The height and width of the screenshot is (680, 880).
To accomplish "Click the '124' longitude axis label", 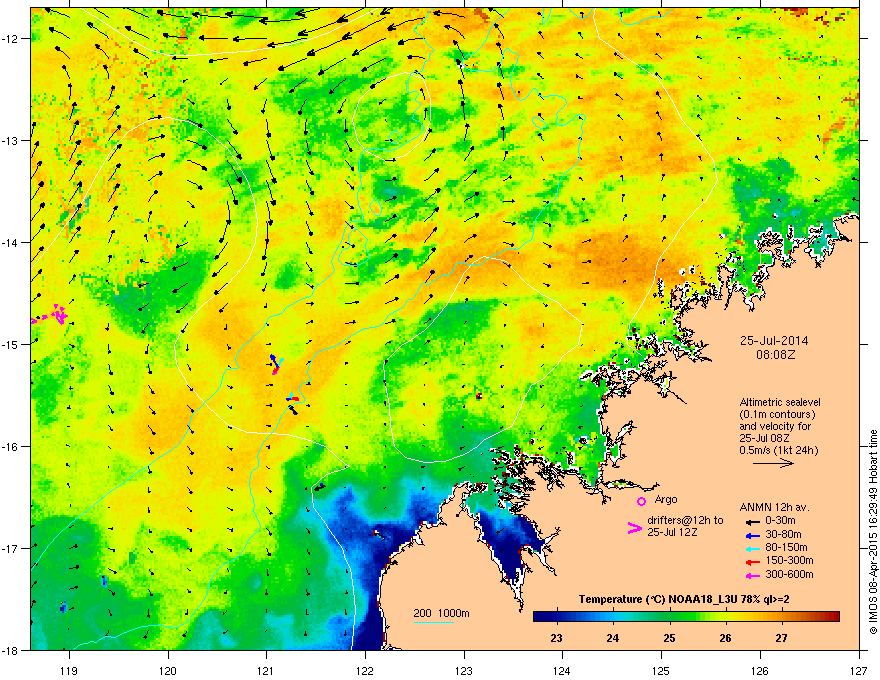I will [x=562, y=670].
